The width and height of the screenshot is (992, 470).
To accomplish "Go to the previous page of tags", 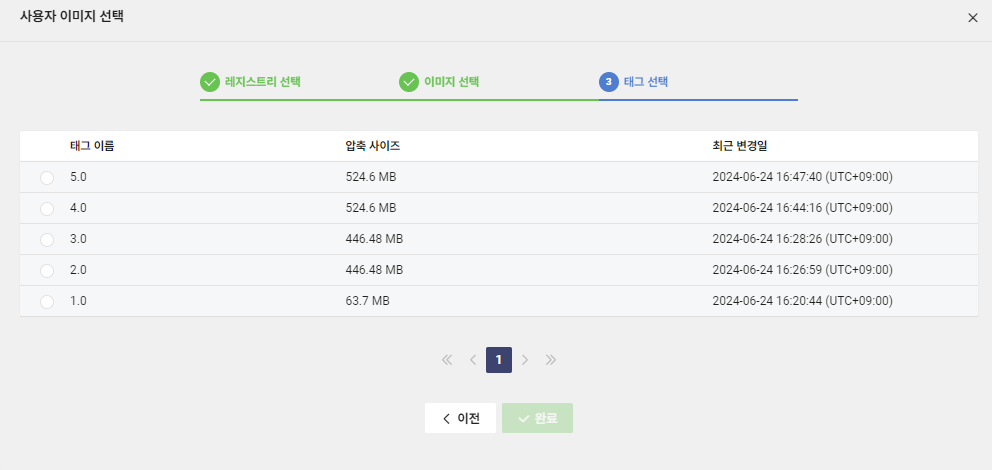I will point(473,360).
